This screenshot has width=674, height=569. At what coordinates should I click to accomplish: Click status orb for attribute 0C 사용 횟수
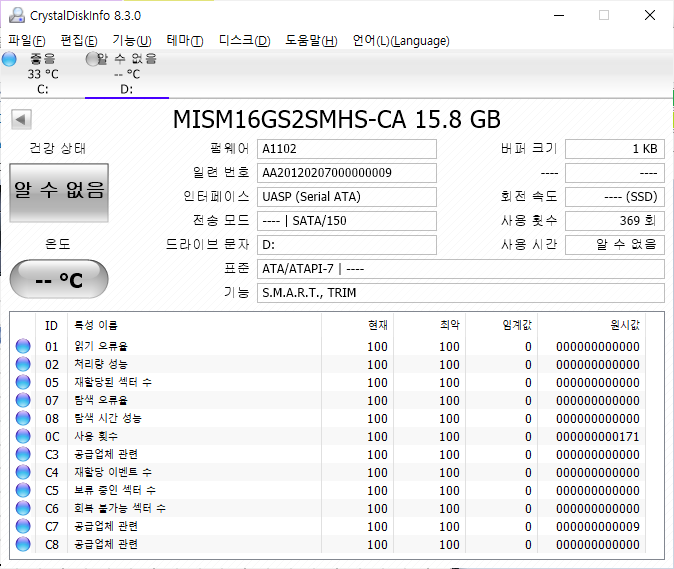tap(24, 437)
